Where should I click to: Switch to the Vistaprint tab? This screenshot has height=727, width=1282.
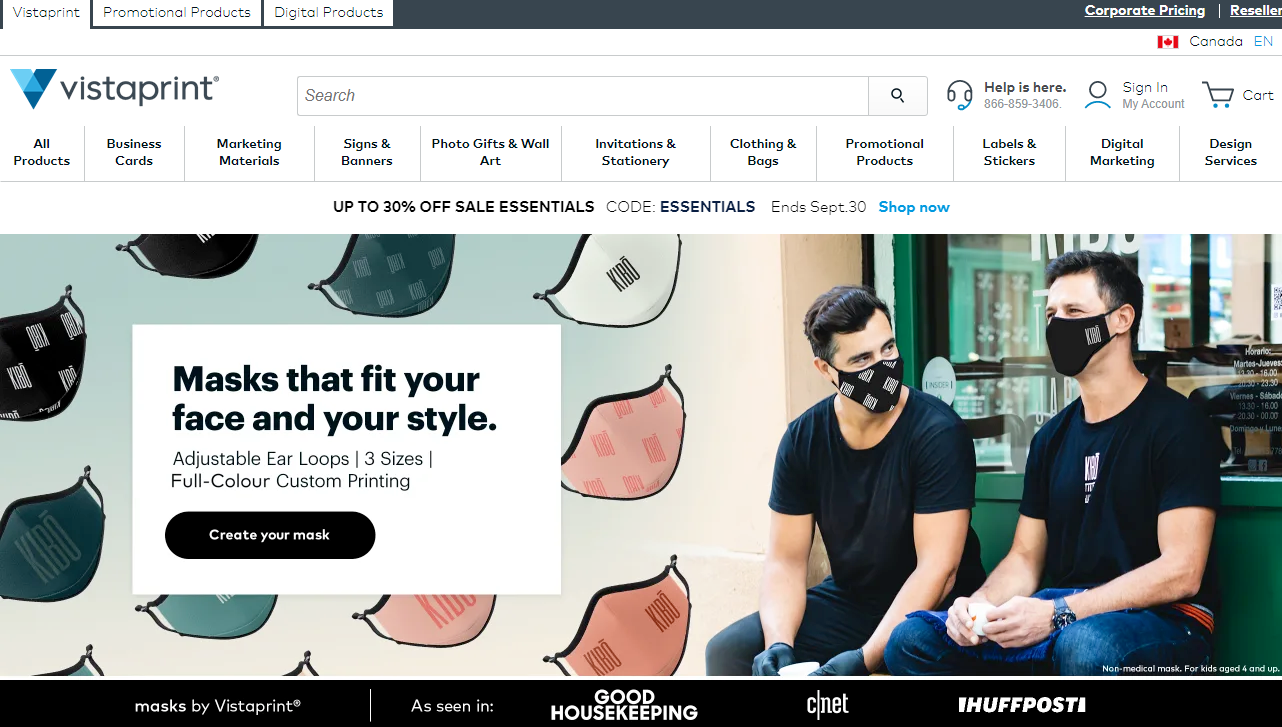(x=46, y=13)
